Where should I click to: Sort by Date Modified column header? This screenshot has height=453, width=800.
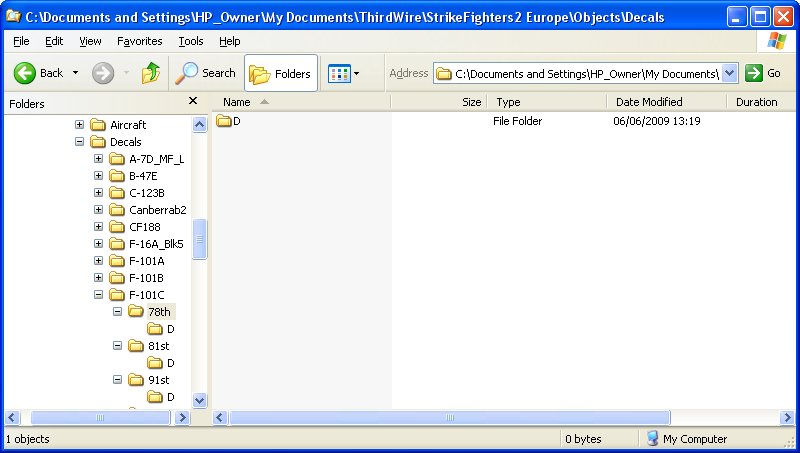(x=667, y=102)
